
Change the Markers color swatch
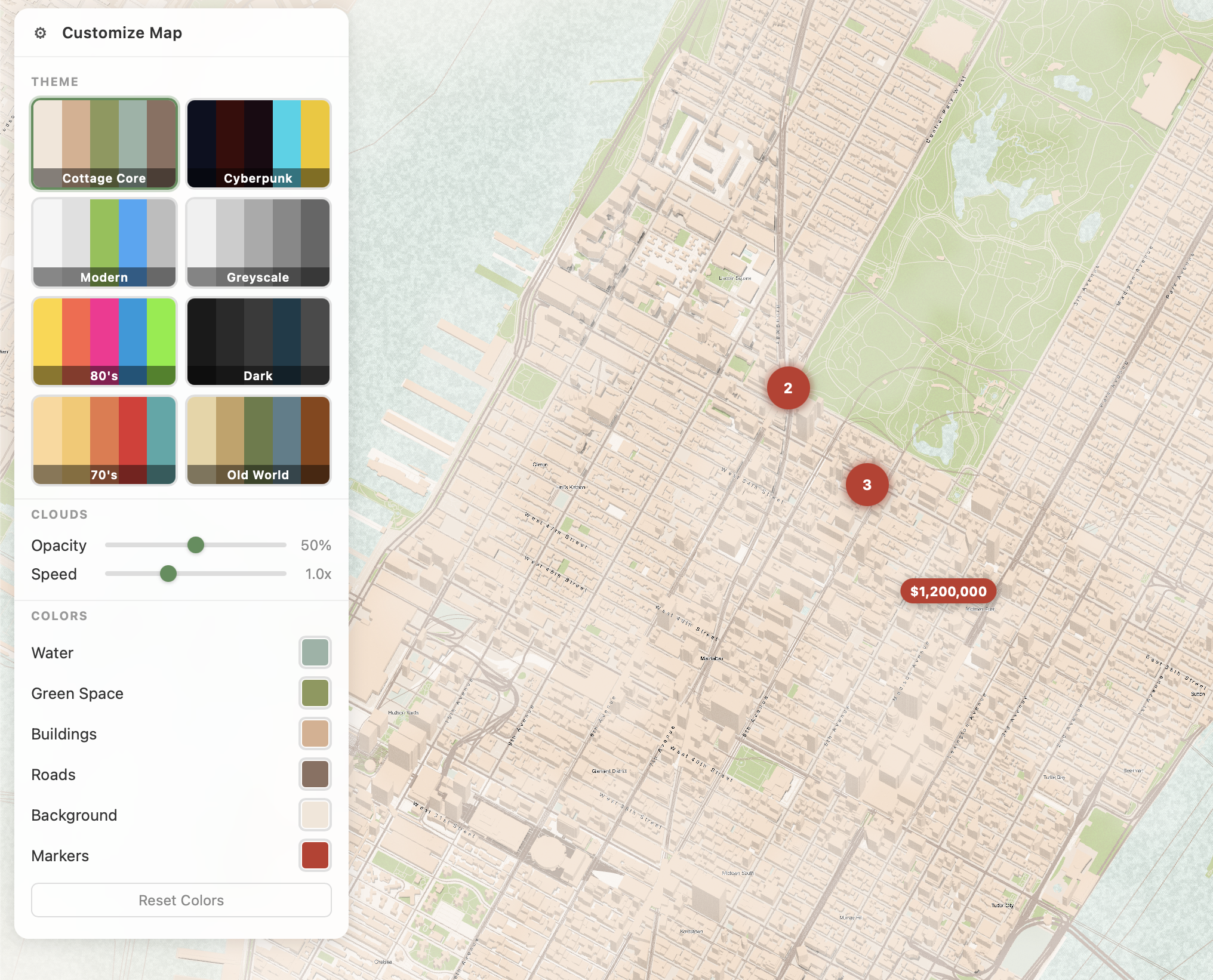click(x=315, y=855)
